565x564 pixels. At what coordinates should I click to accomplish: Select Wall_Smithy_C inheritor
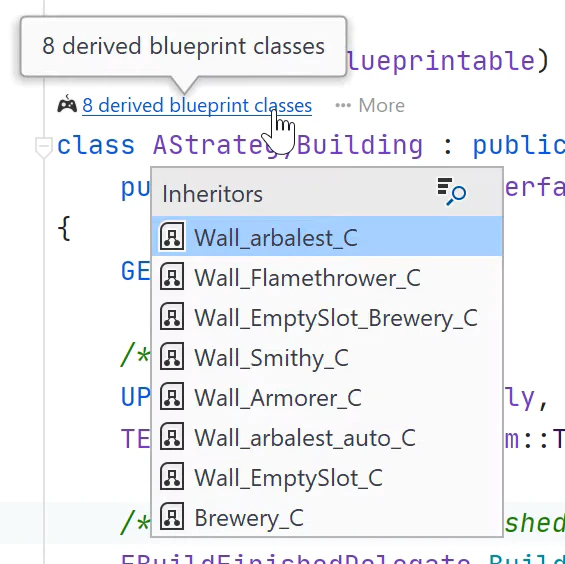tap(327, 357)
